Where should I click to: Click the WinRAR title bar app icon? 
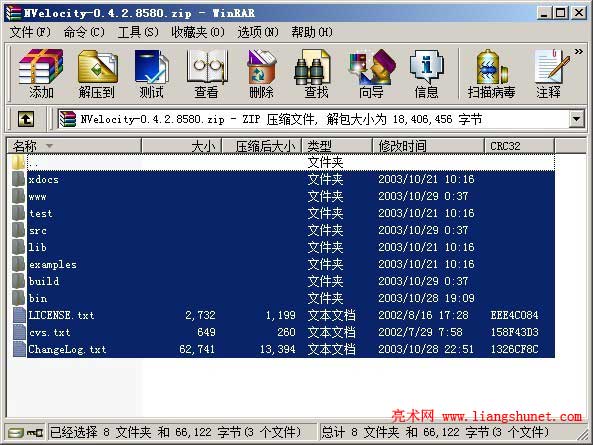tap(13, 13)
